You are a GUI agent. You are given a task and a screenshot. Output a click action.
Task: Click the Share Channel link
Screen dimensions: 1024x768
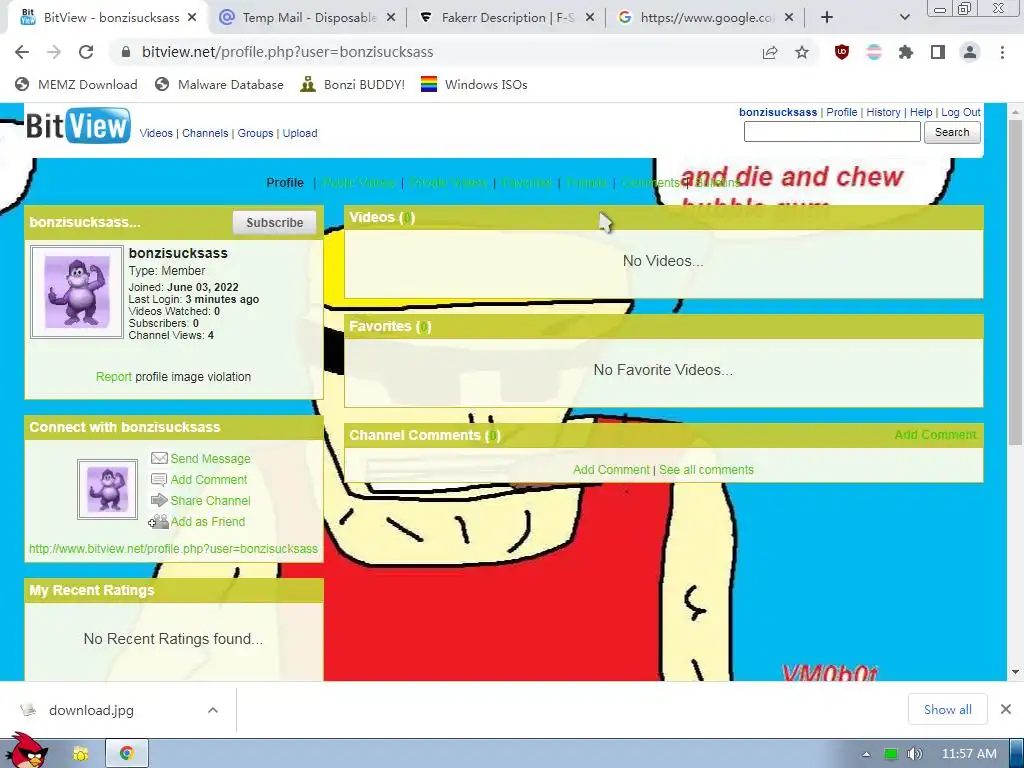pyautogui.click(x=210, y=501)
